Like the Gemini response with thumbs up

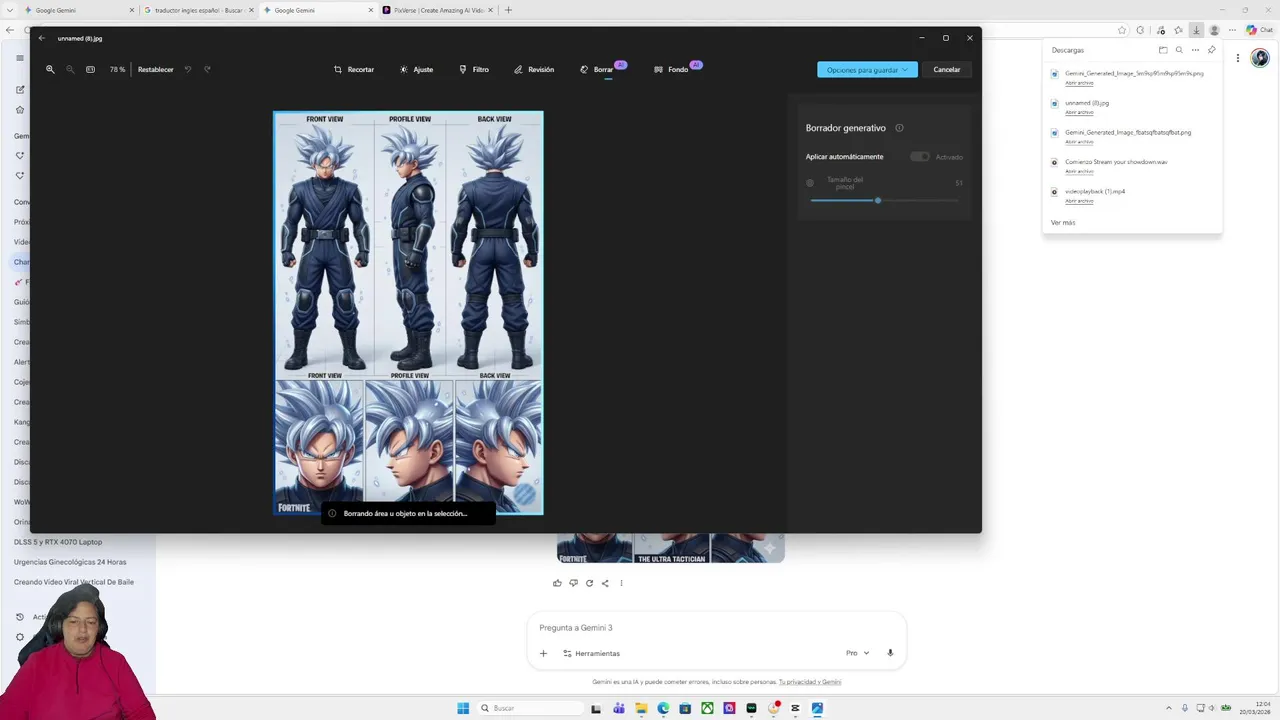click(x=557, y=583)
